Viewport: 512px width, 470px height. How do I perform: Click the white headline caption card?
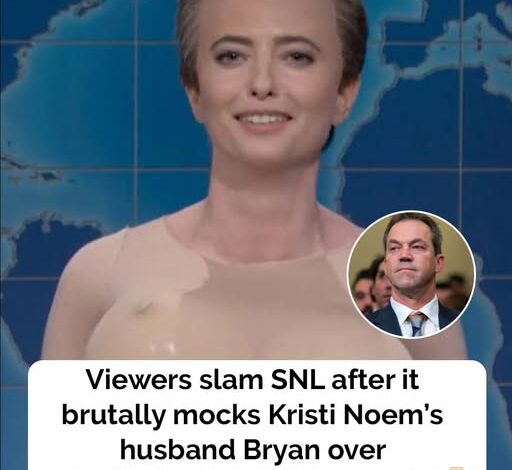[x=257, y=415]
